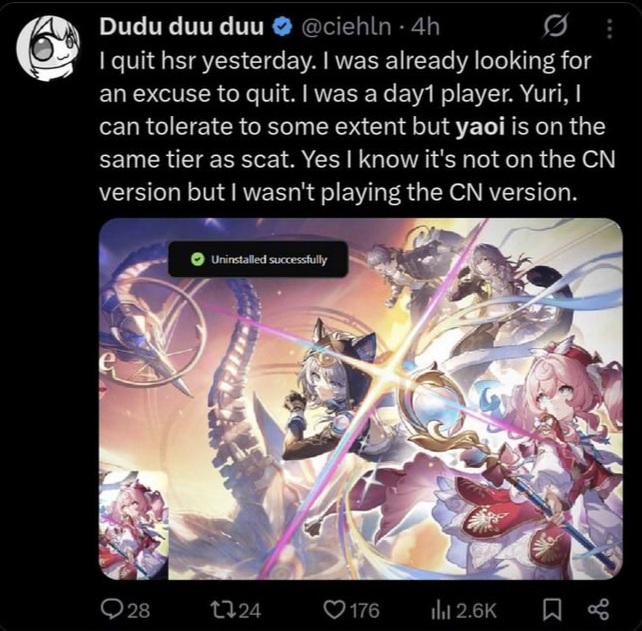
Task: Click the 4h timestamp
Action: tap(425, 27)
